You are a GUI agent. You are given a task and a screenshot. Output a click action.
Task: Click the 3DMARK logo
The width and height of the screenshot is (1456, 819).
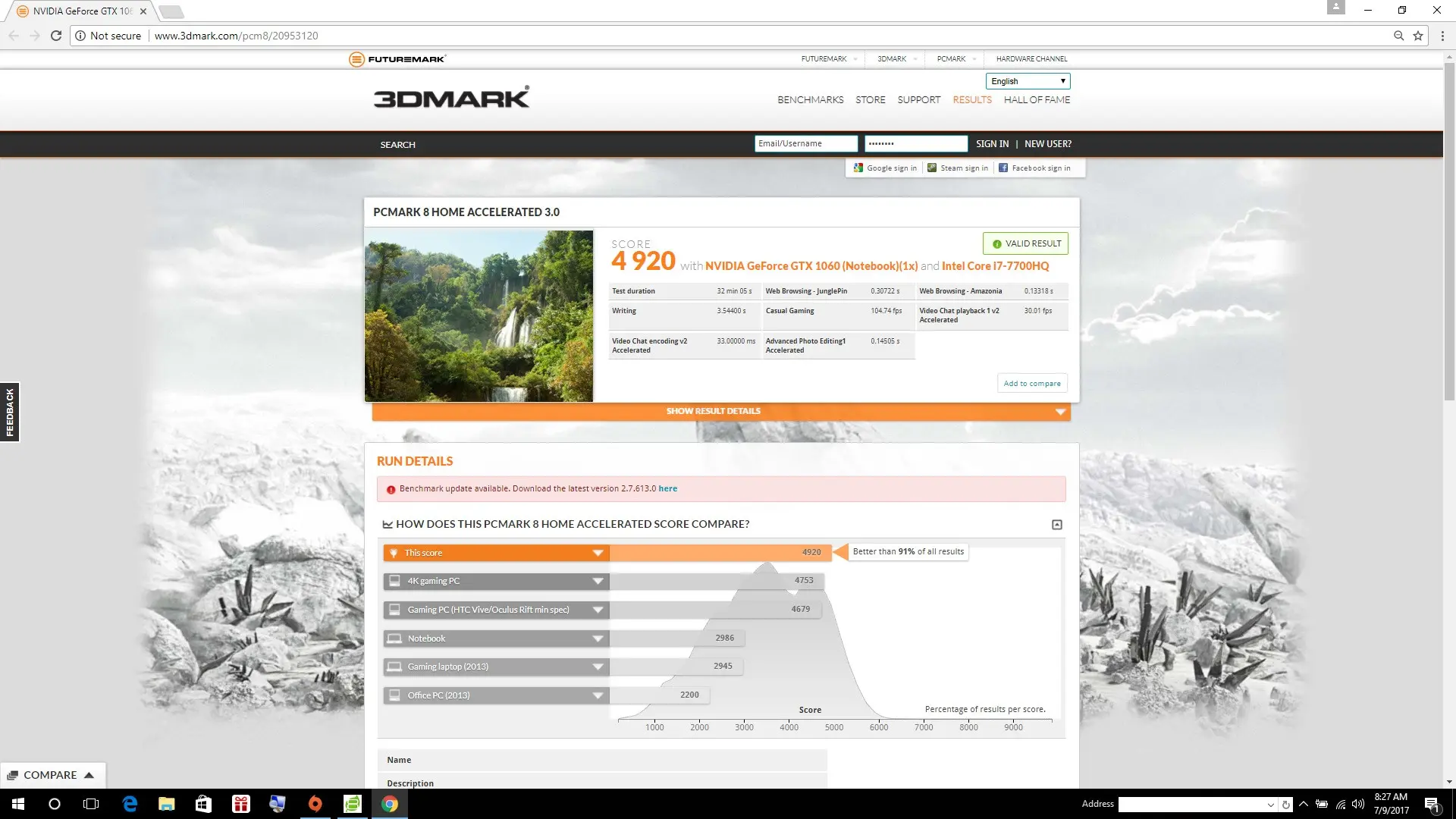coord(452,97)
